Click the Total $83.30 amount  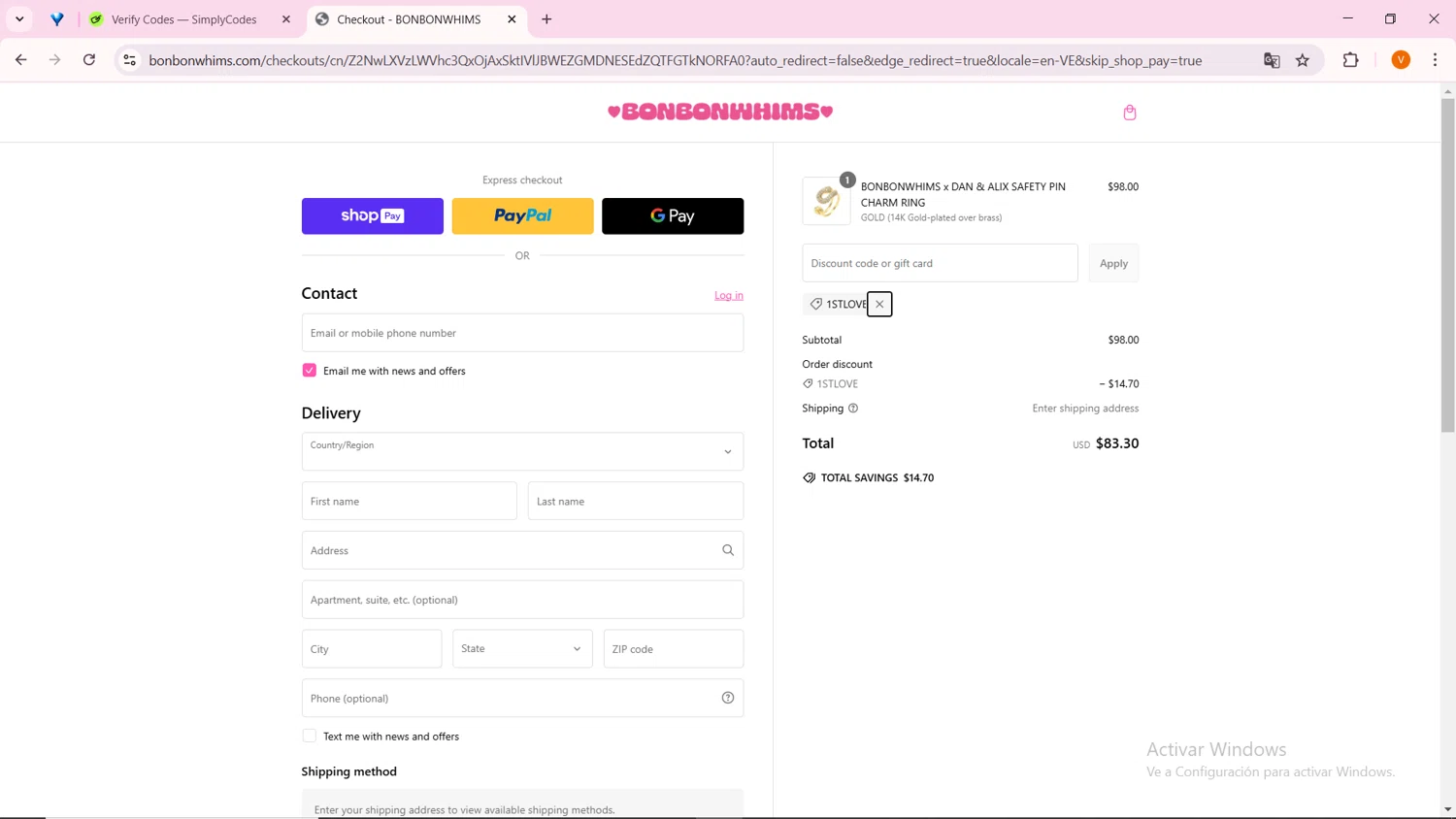(1117, 443)
